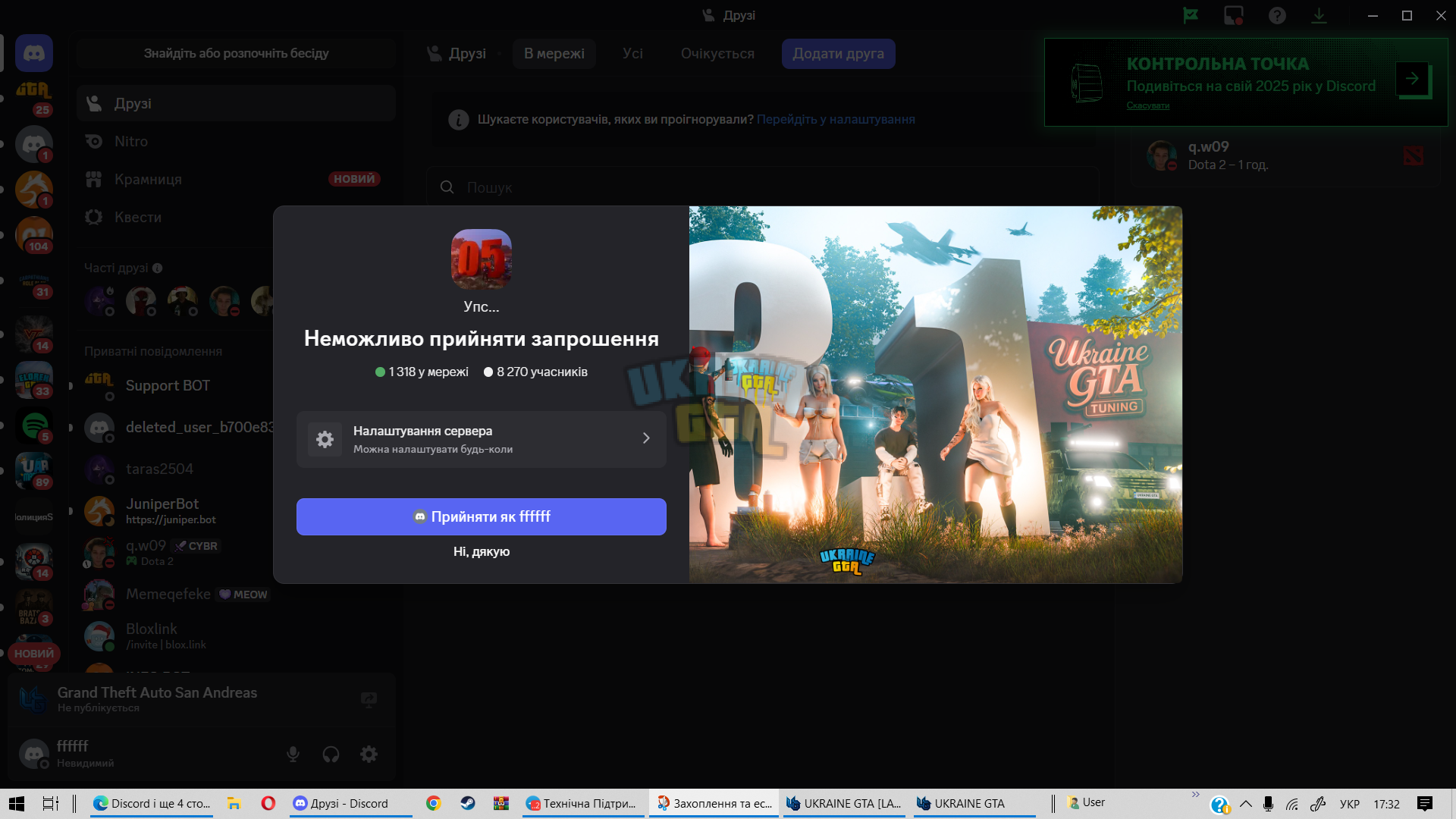Image resolution: width=1456 pixels, height=819 pixels.
Task: Open Discord home direct messages icon
Action: coord(33,53)
